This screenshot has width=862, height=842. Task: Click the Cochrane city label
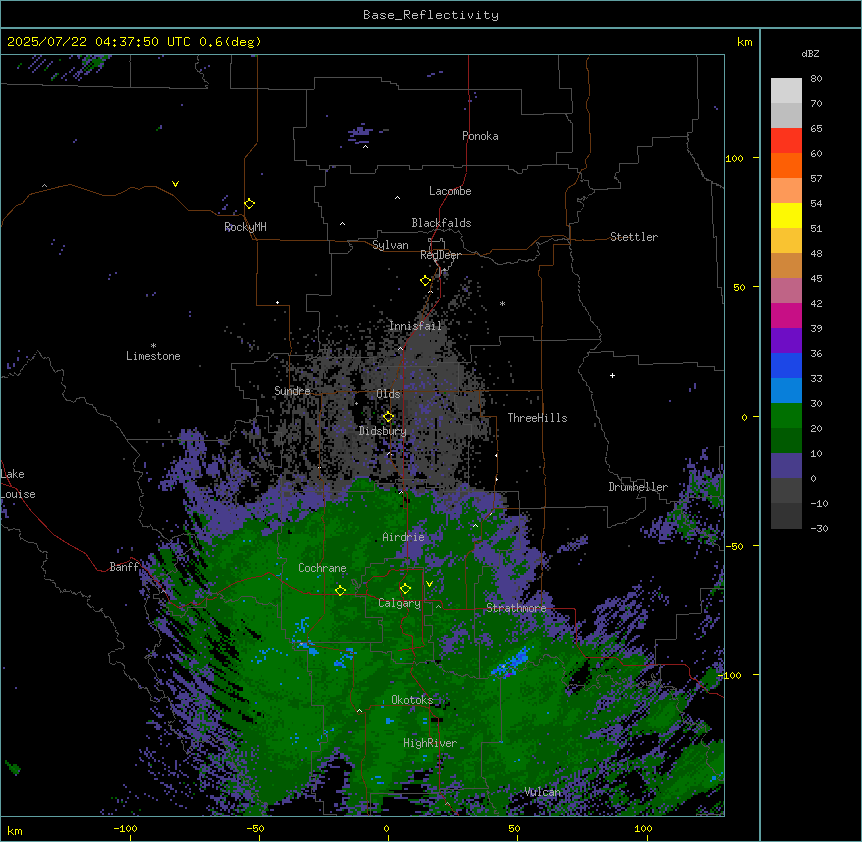coord(322,568)
